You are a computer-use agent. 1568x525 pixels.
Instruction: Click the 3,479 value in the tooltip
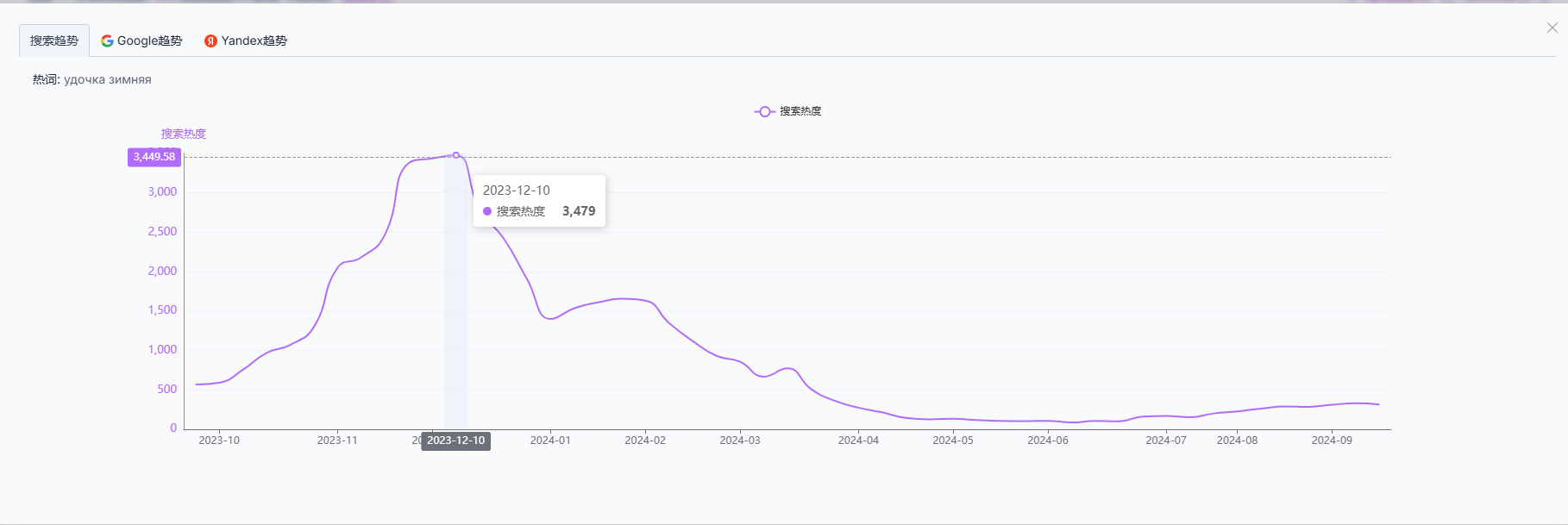tap(579, 211)
